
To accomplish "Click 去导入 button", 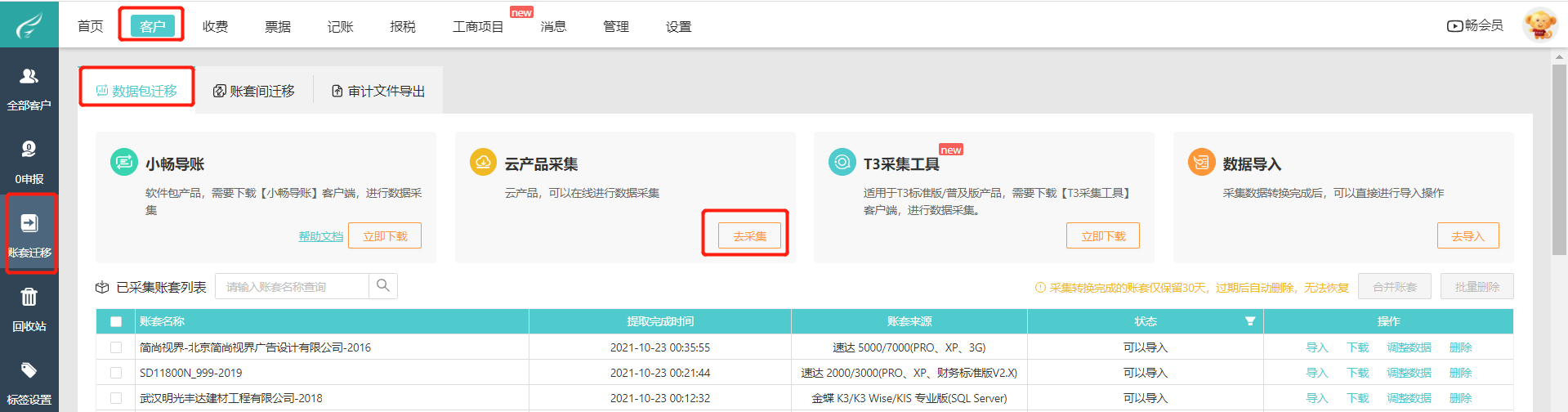I will (x=1468, y=235).
